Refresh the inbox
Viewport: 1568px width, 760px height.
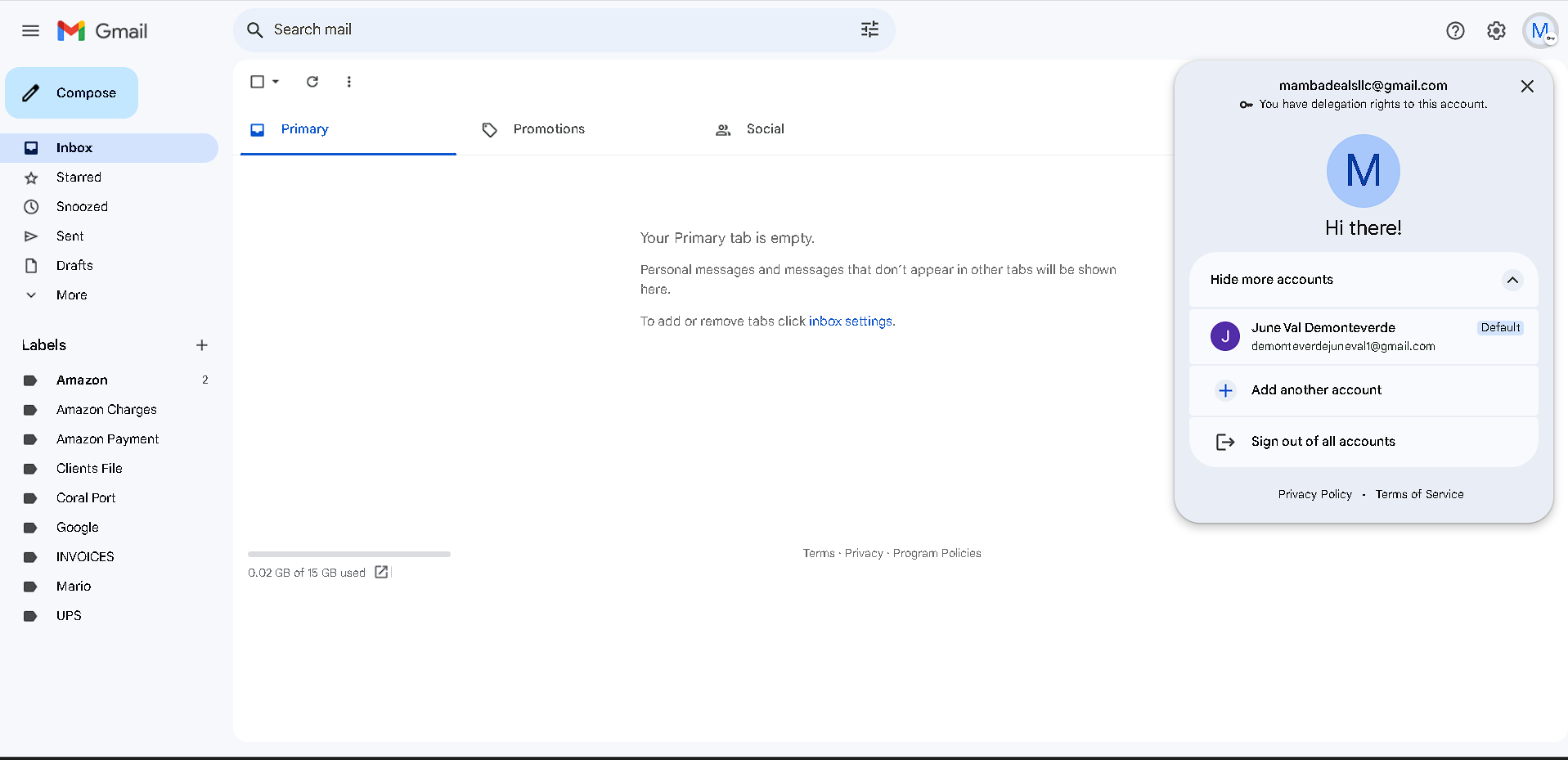[312, 82]
